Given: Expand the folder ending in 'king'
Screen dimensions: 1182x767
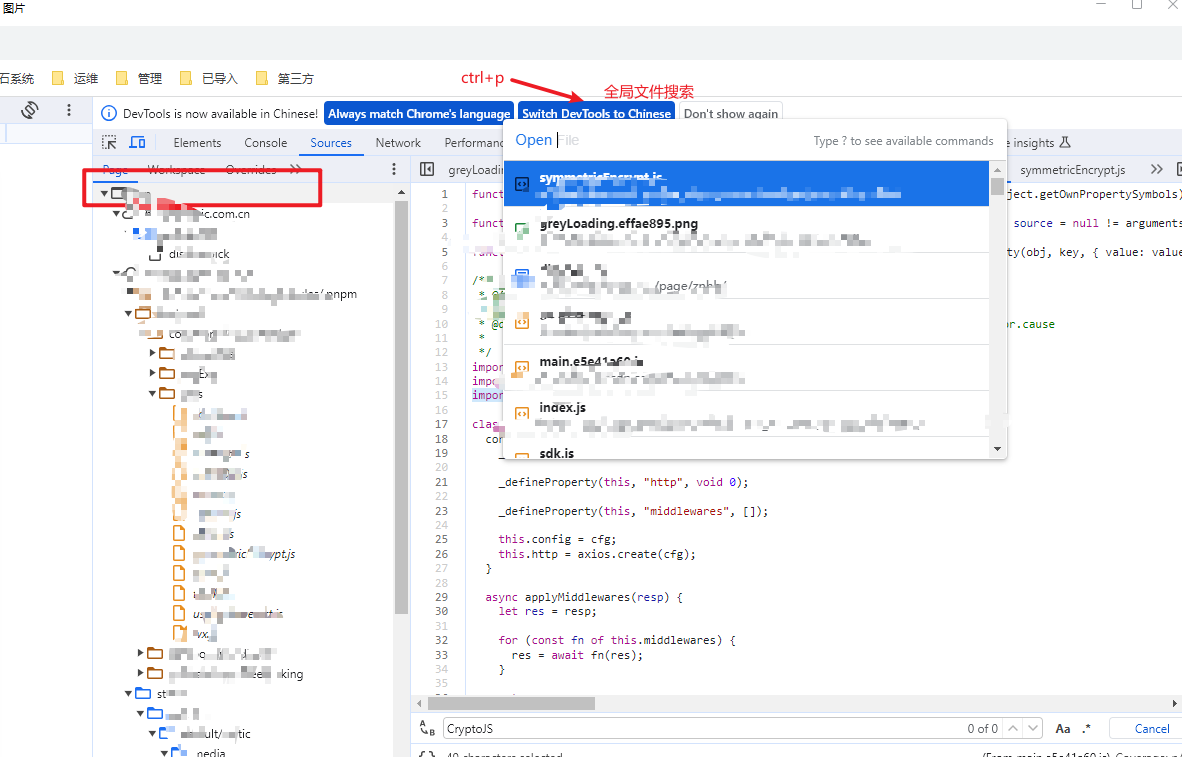Looking at the screenshot, I should [140, 673].
